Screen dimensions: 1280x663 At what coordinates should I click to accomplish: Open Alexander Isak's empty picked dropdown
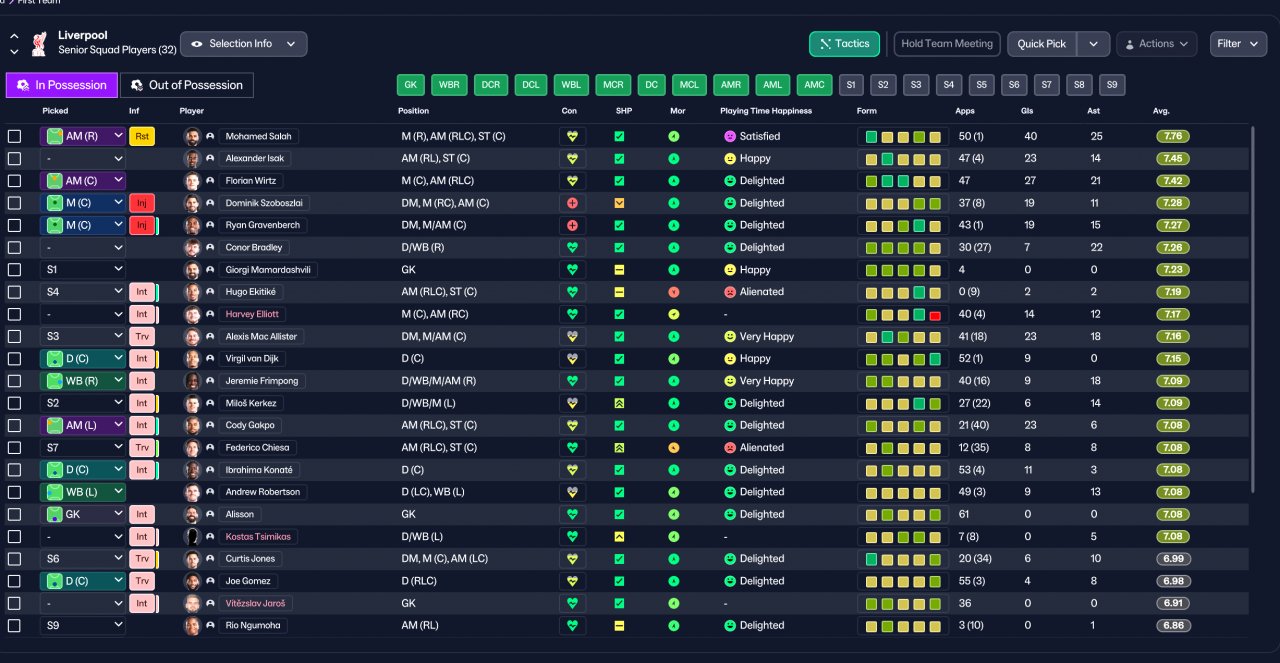tap(83, 158)
